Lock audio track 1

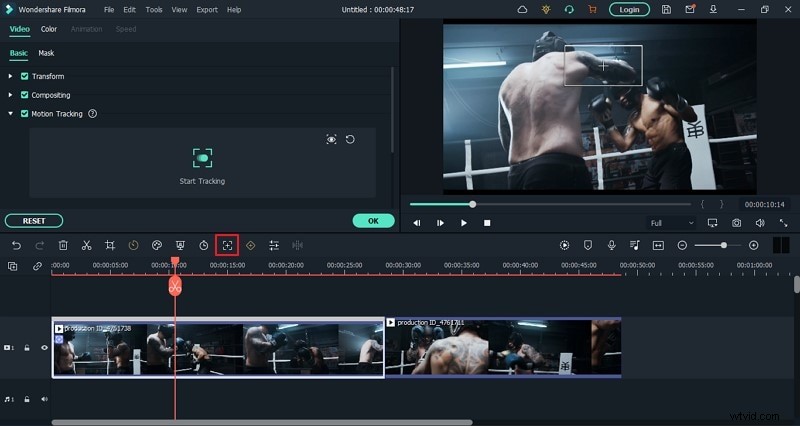(x=27, y=399)
